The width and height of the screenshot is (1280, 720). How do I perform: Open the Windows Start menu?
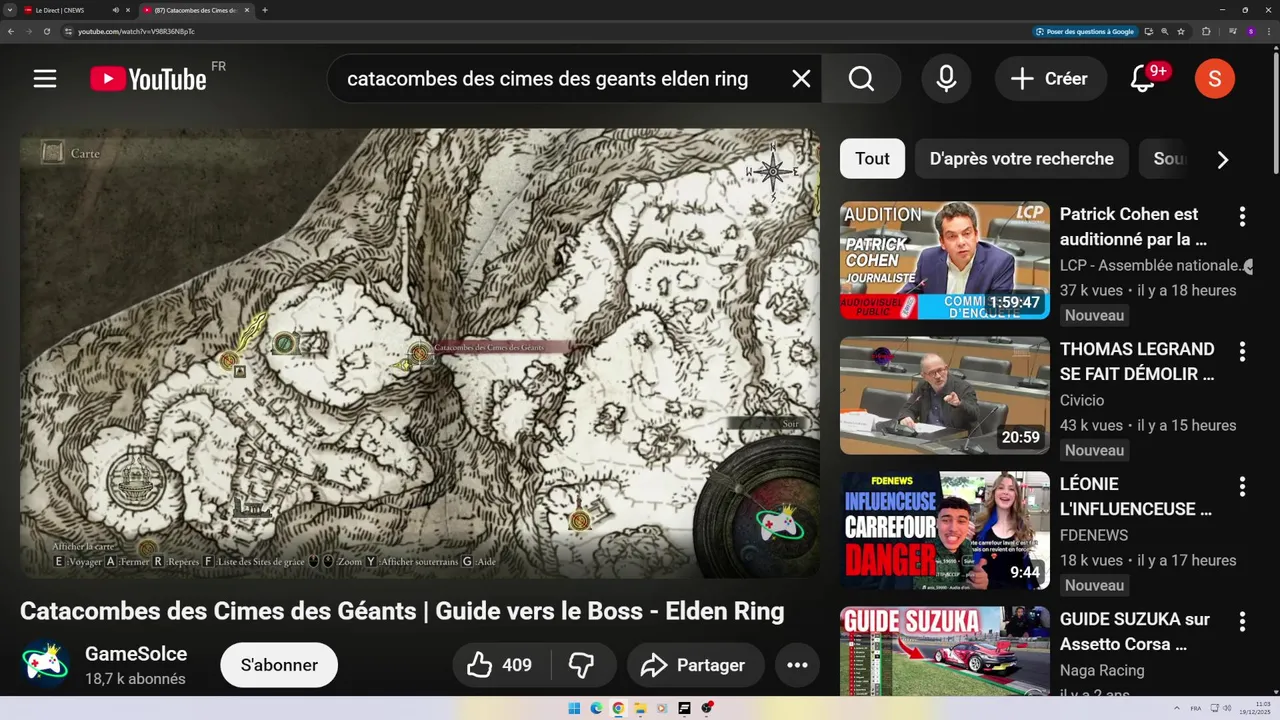coord(574,708)
